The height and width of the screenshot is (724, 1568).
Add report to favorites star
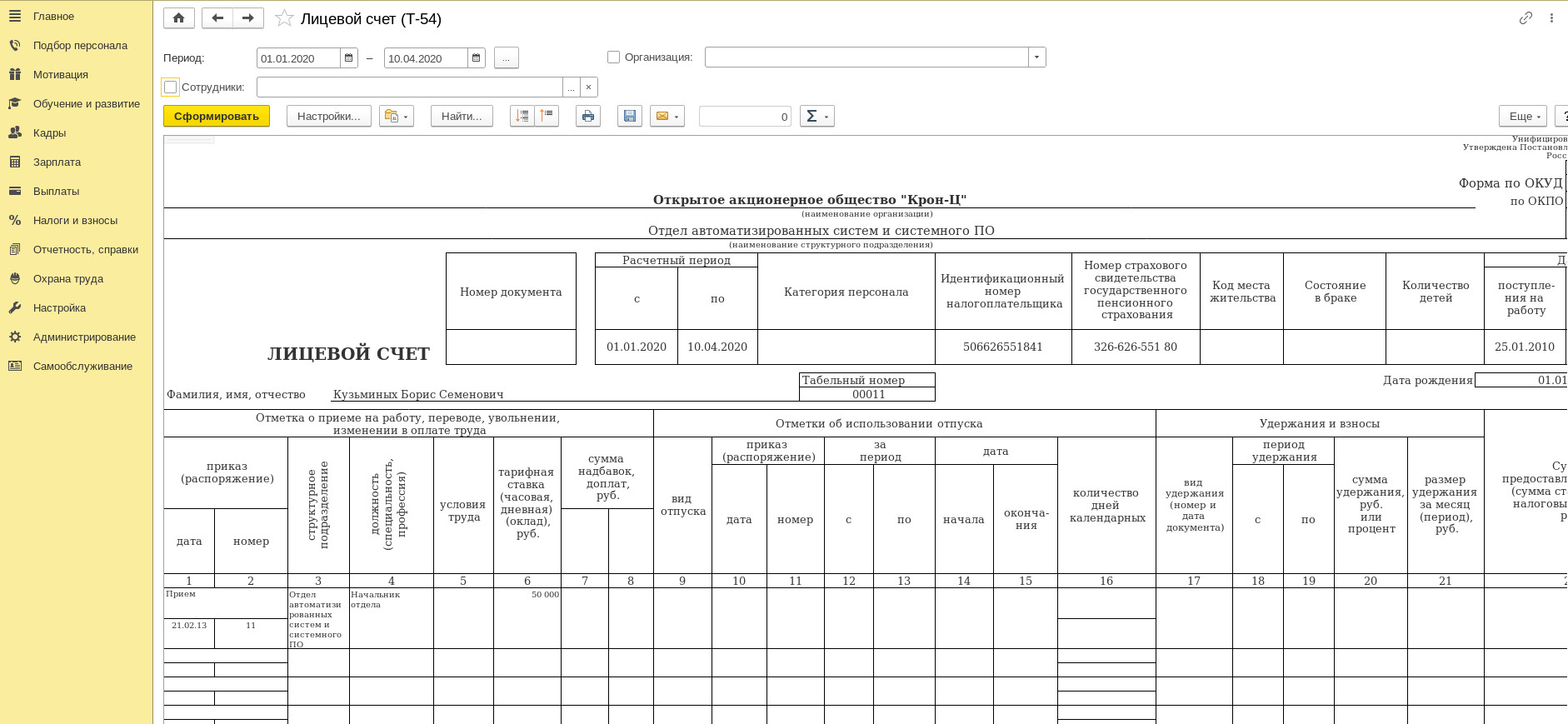click(x=284, y=18)
